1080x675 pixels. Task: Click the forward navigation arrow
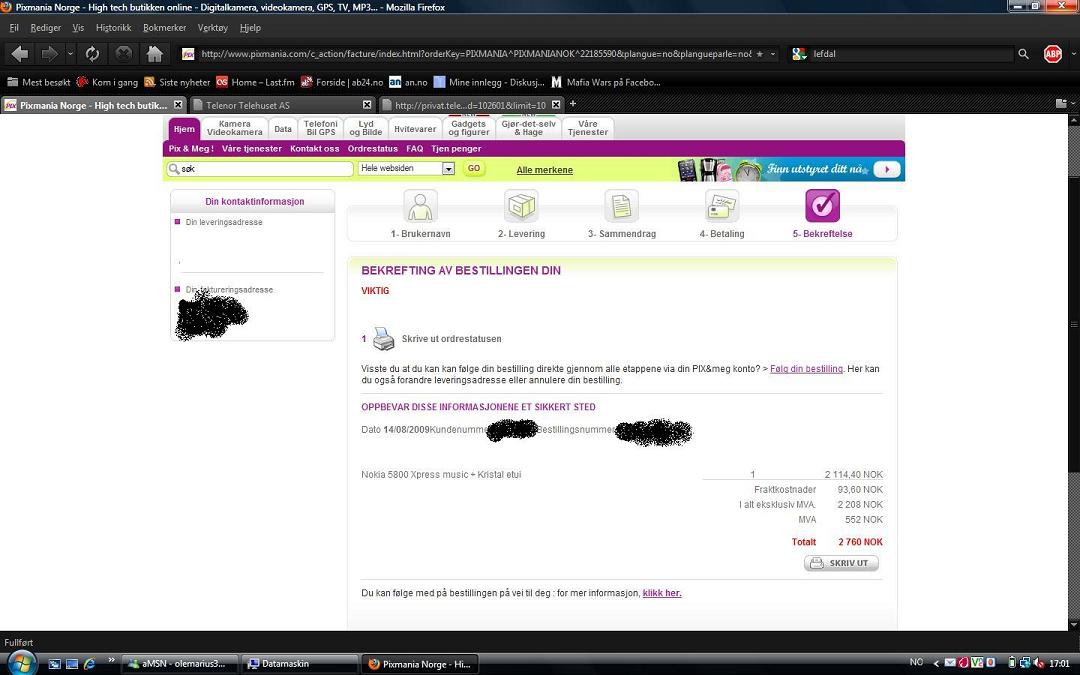49,54
